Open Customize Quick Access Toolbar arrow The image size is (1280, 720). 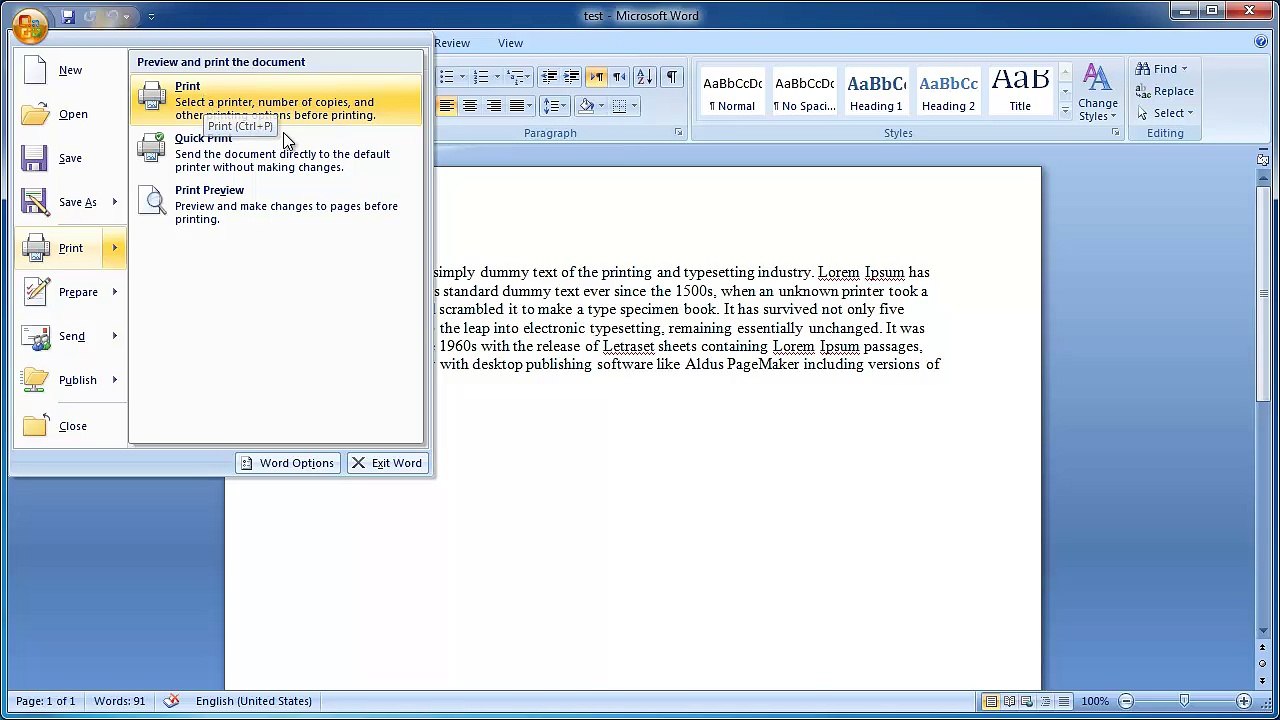pos(151,17)
